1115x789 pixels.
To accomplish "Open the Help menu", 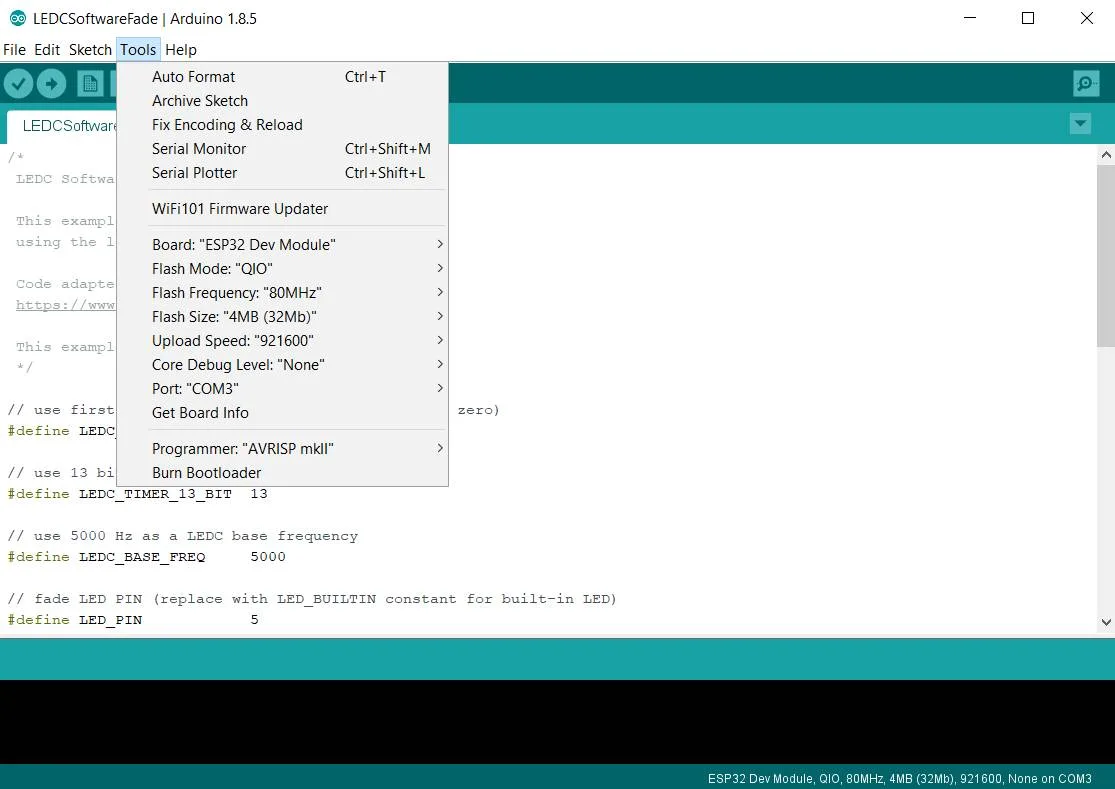I will tap(181, 50).
